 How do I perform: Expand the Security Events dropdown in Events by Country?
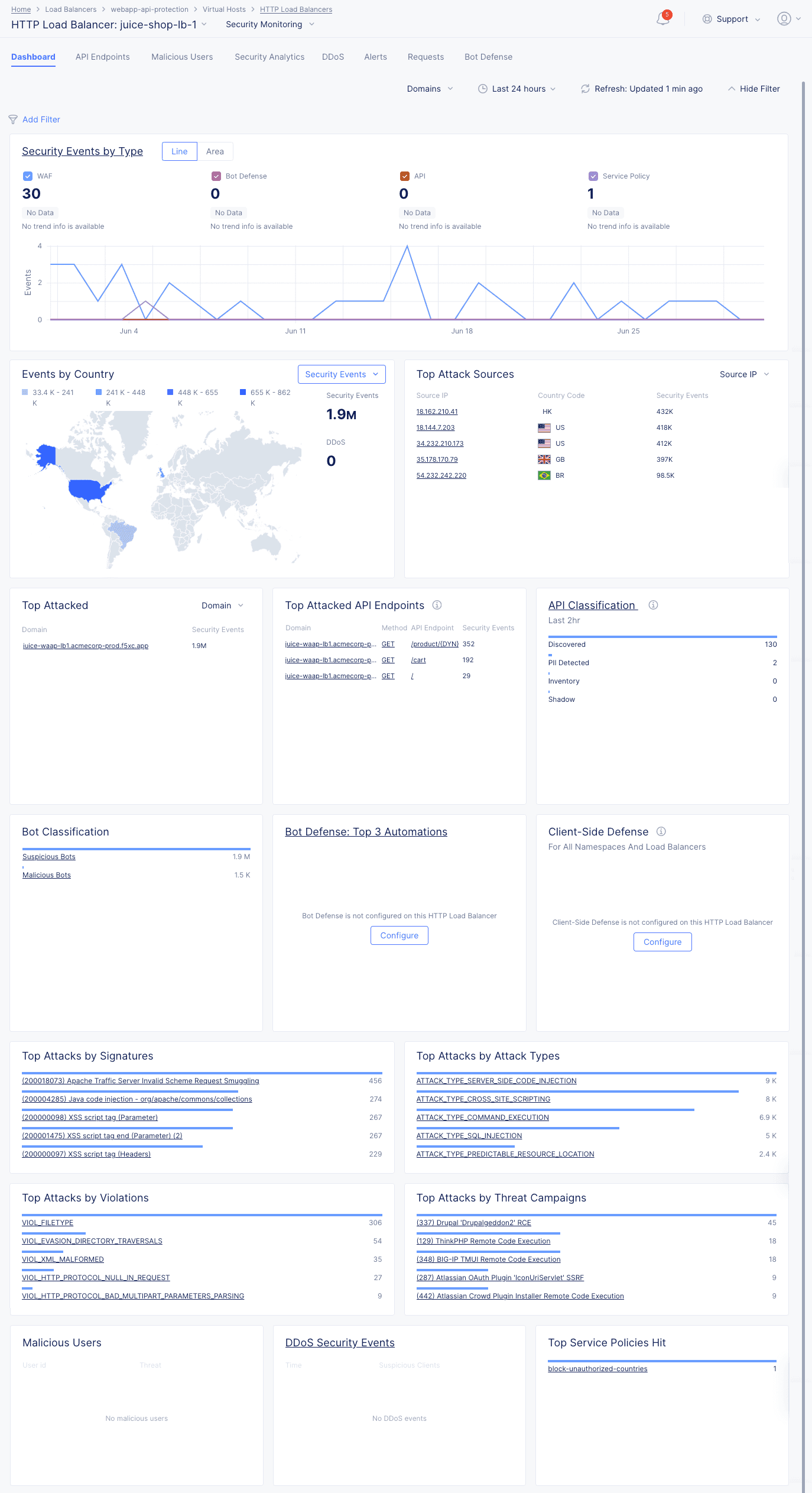click(342, 374)
